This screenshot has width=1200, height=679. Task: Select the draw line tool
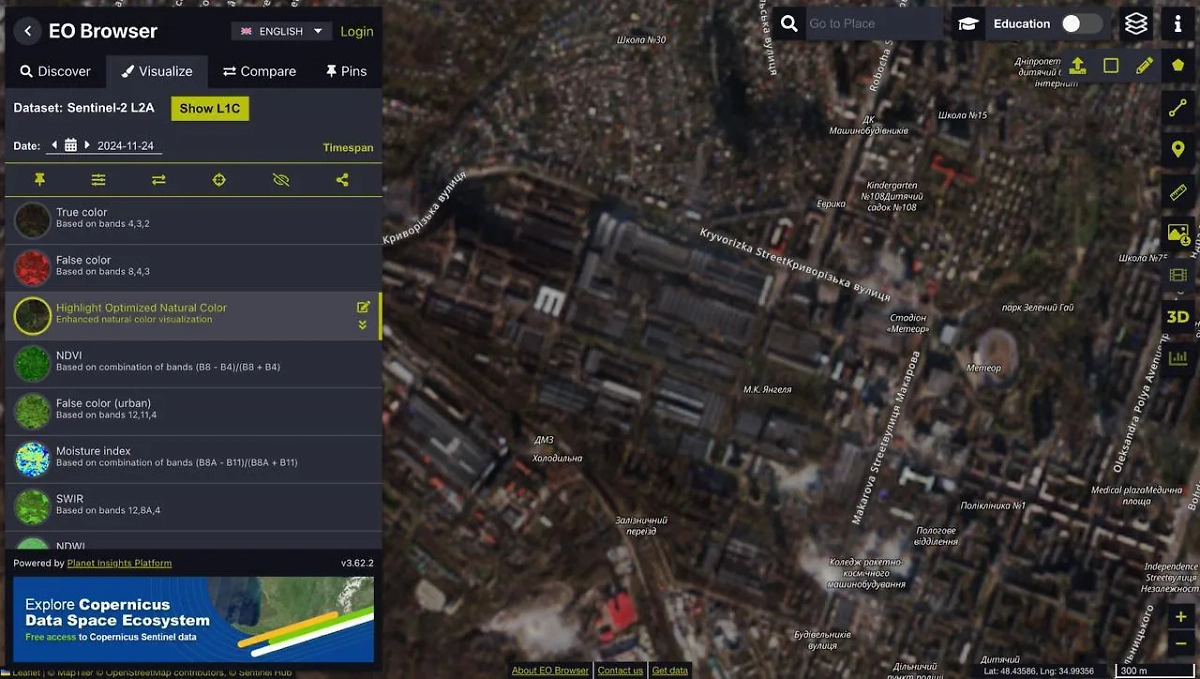pos(1178,108)
